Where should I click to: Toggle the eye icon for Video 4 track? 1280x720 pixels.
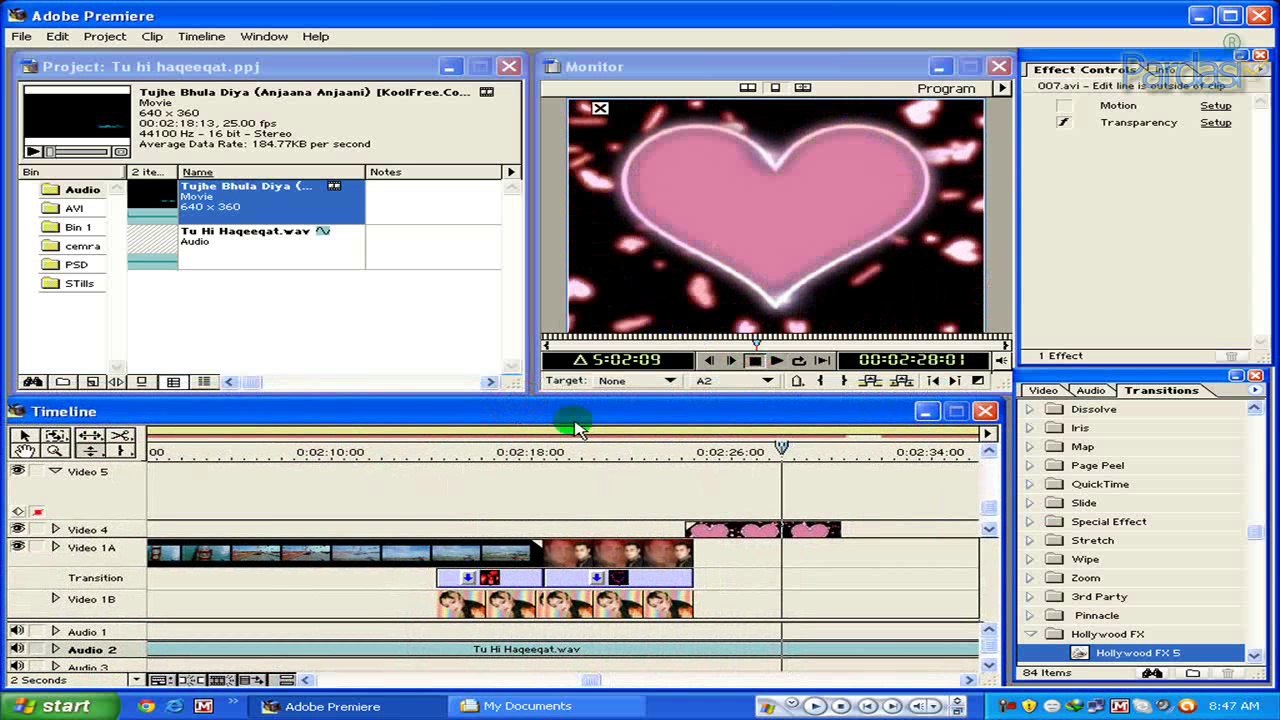(x=17, y=529)
